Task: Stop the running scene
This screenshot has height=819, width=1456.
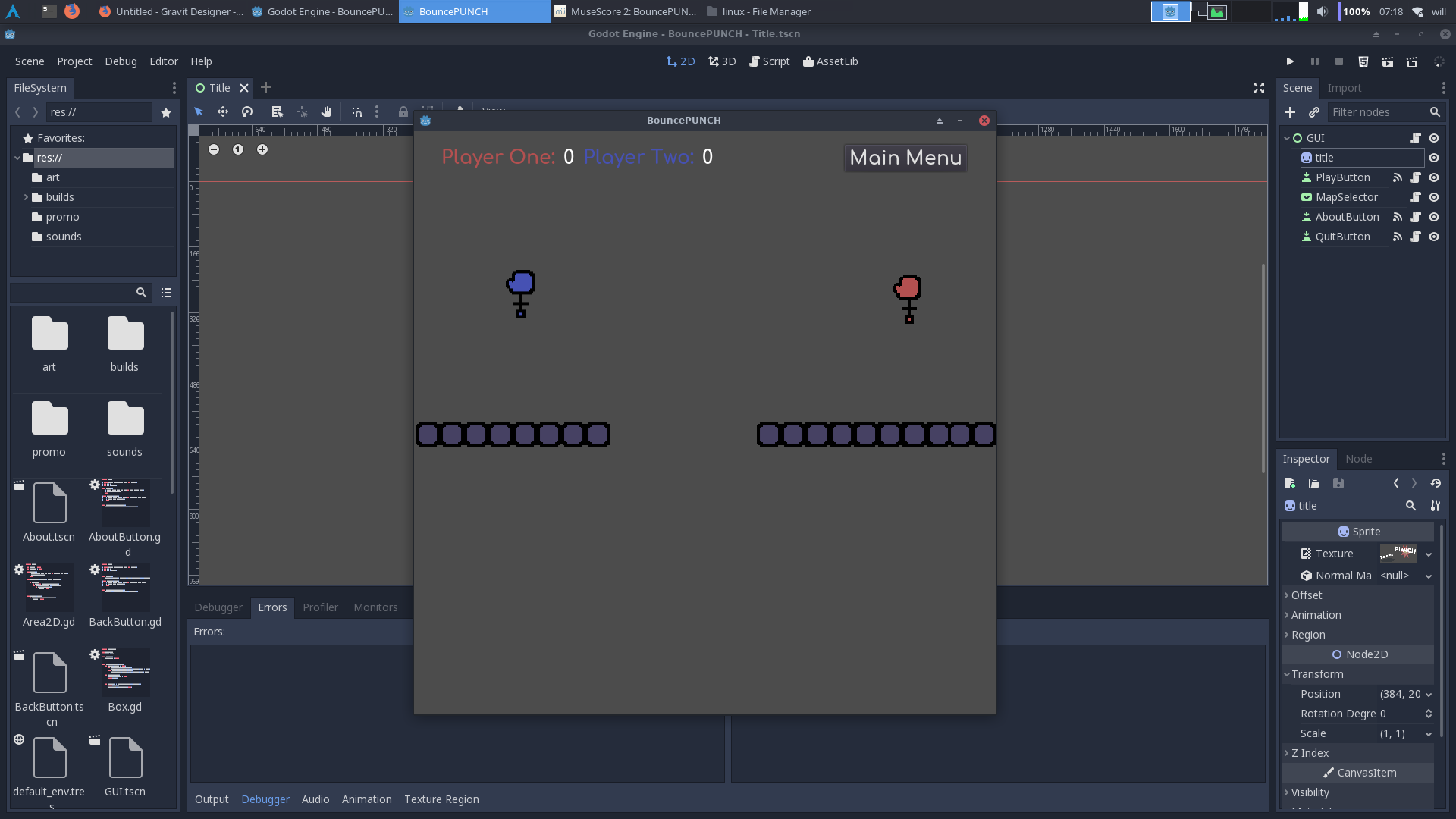Action: click(1339, 61)
